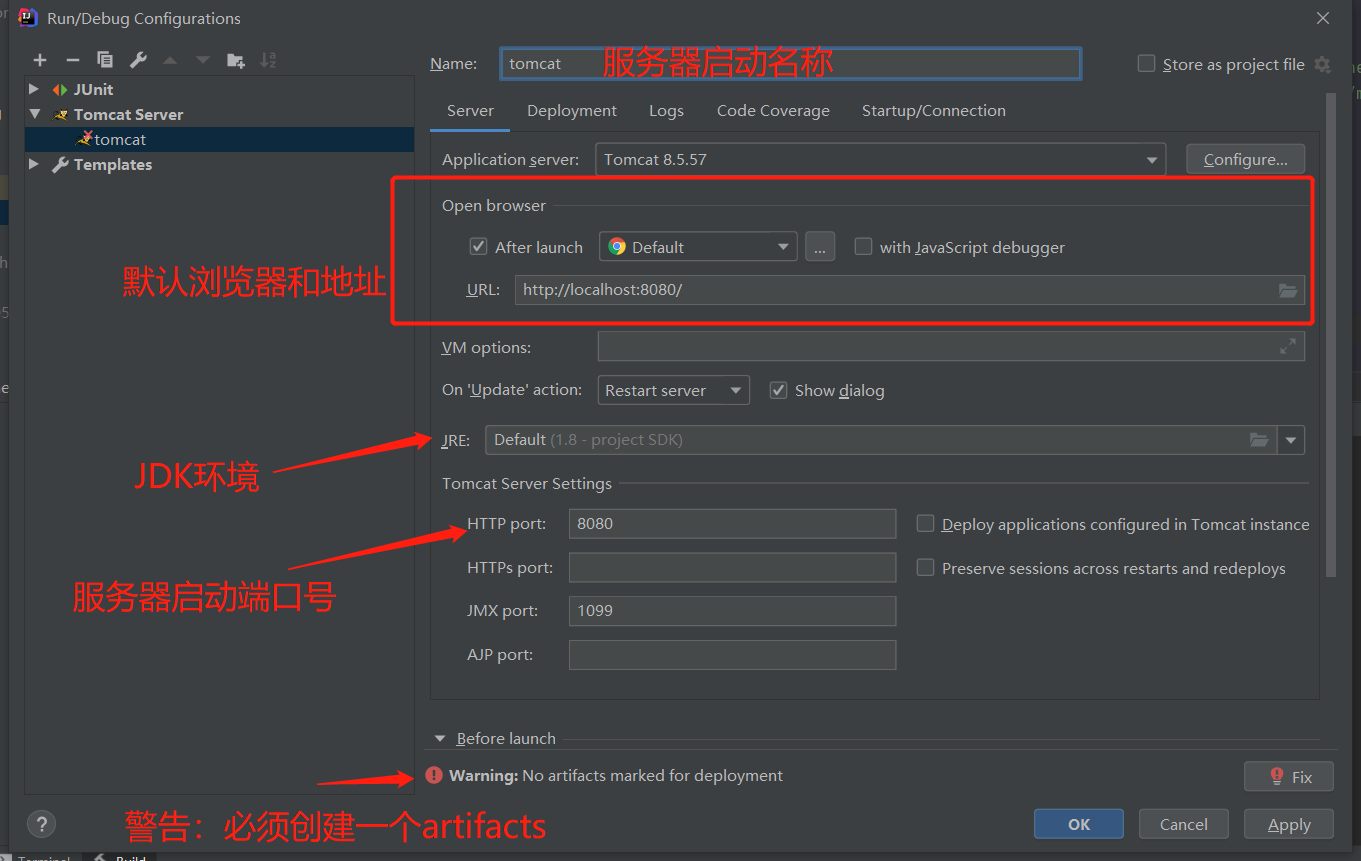Open the Startup/Connection tab
Viewport: 1361px width, 861px height.
(934, 111)
